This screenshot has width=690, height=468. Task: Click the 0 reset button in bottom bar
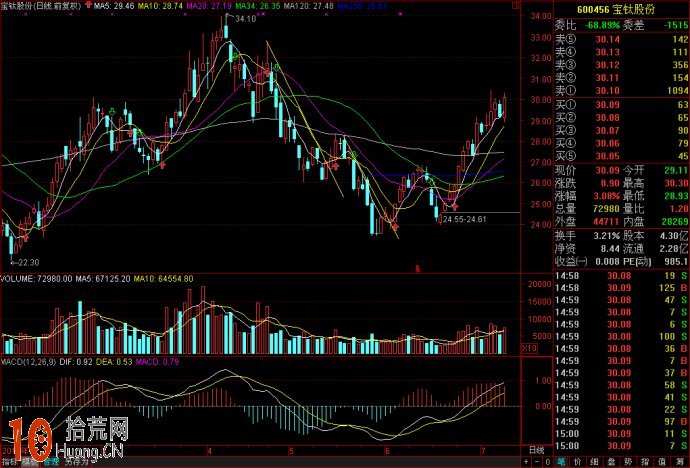(x=548, y=462)
